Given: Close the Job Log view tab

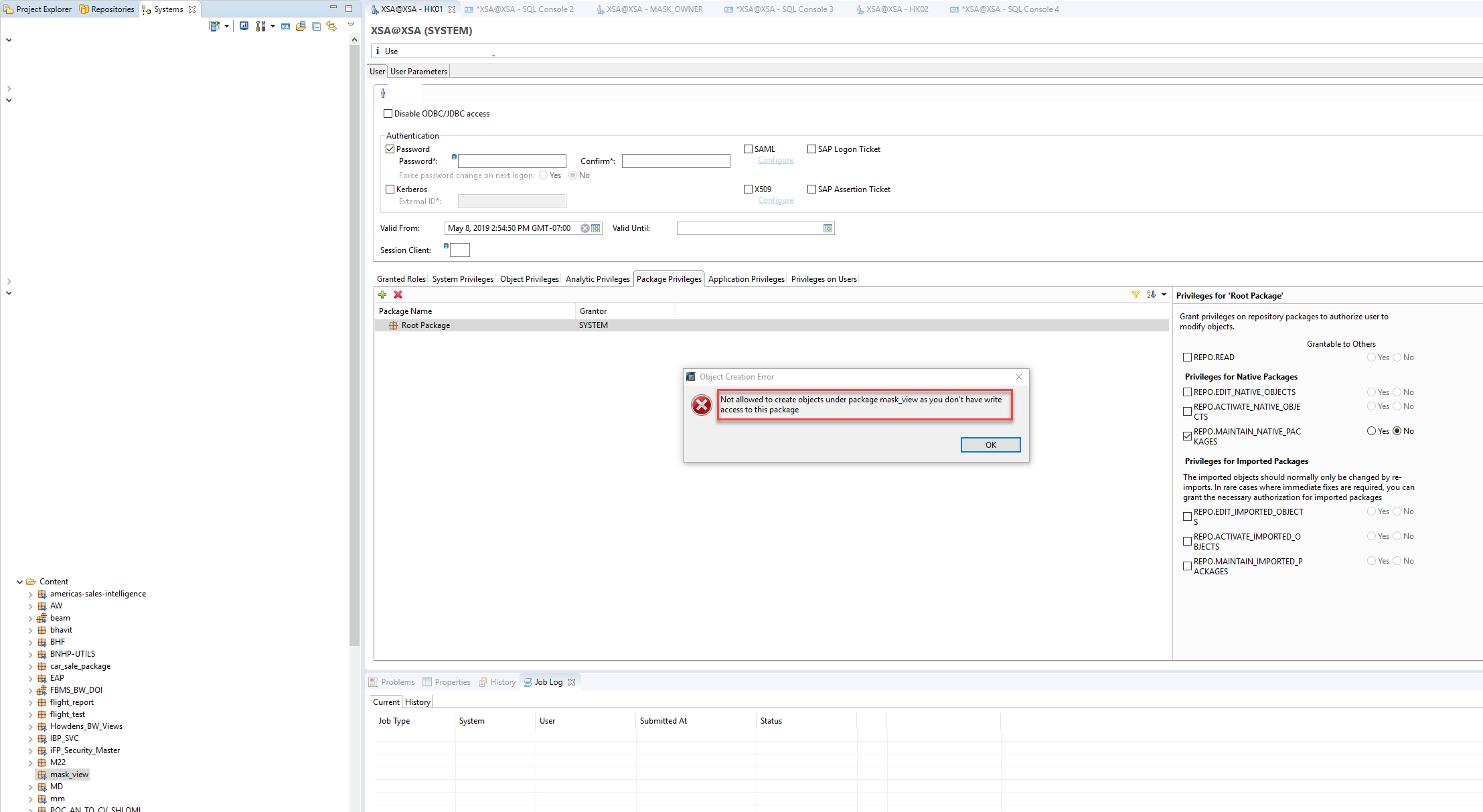Looking at the screenshot, I should 572,682.
